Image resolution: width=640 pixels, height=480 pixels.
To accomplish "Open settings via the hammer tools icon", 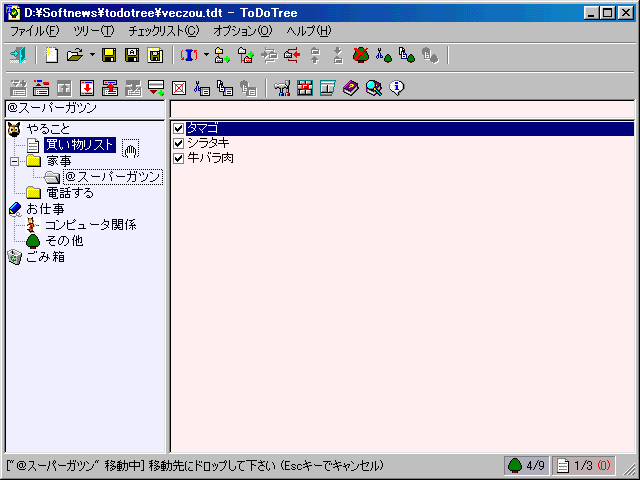I will point(282,88).
